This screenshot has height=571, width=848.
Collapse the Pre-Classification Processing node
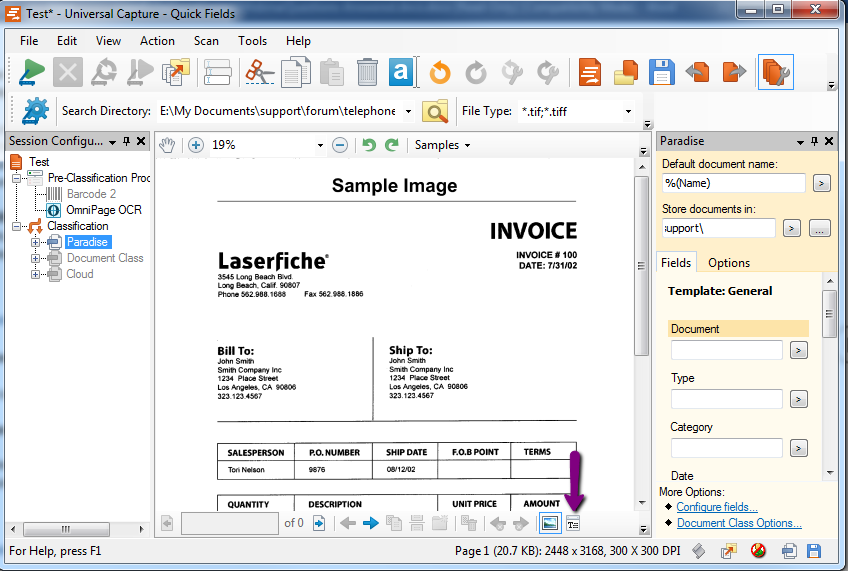click(16, 178)
